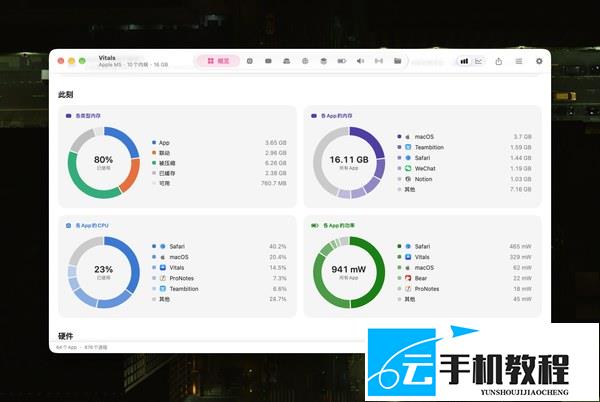This screenshot has width=600, height=402.
Task: Select Bear row in power list
Action: tap(465, 278)
